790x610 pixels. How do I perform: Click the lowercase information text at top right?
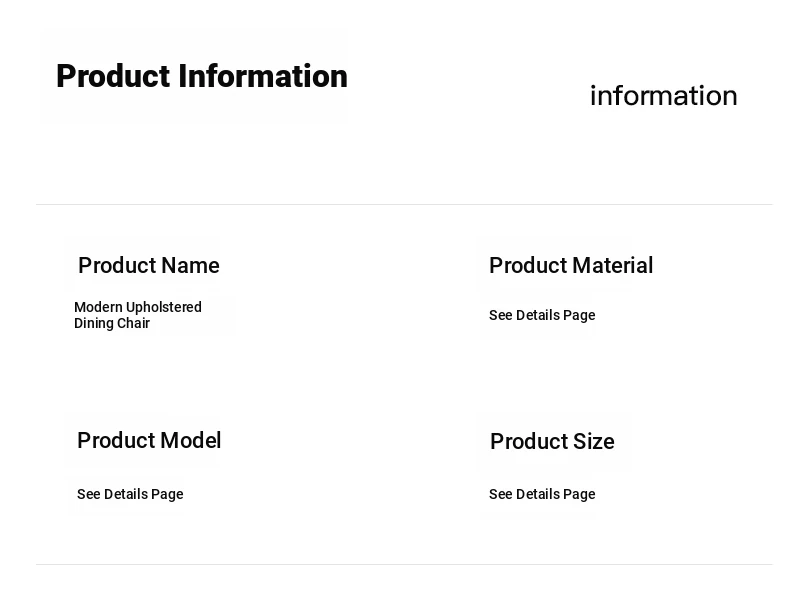click(663, 96)
